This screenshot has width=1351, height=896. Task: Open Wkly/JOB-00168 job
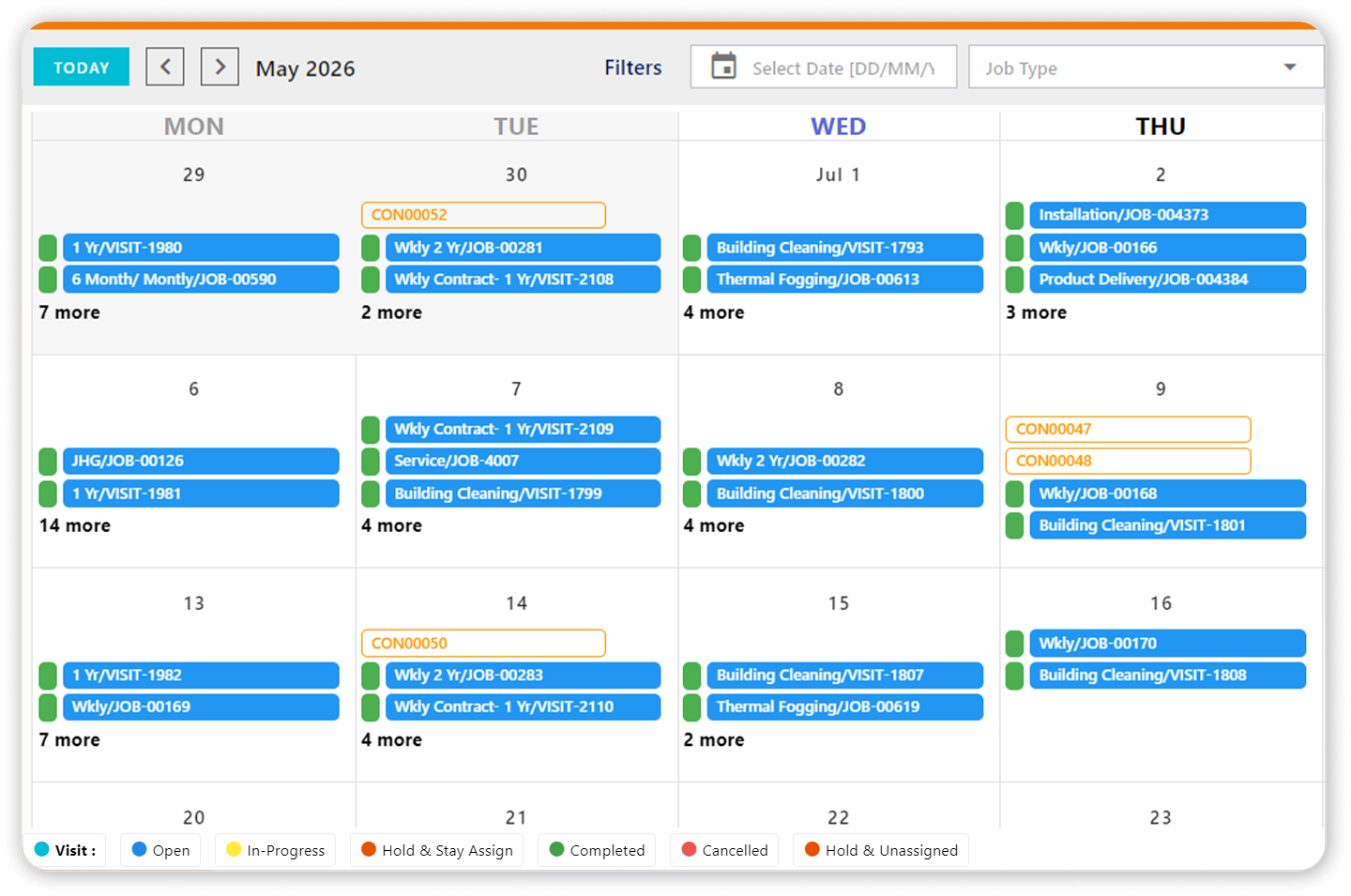(1168, 494)
